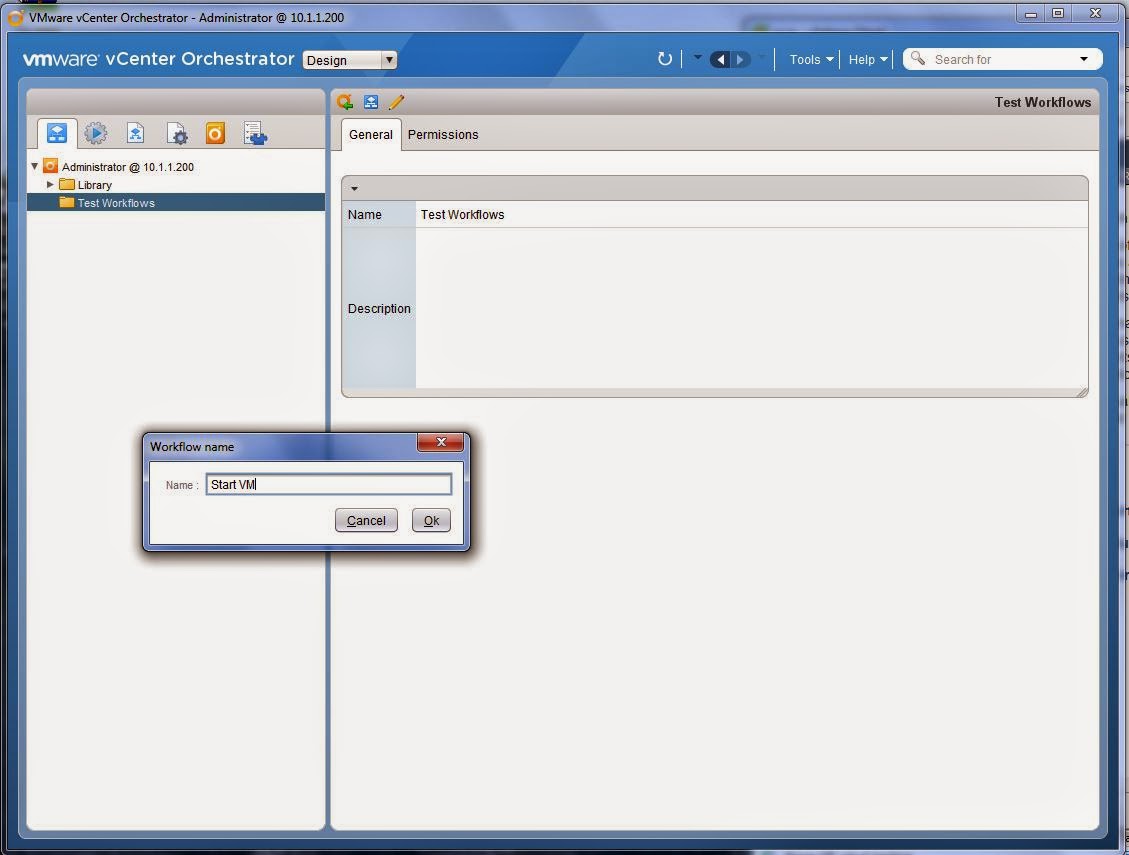Click vCenter Orchestrator icon in title bar
1129x855 pixels.
(15, 17)
